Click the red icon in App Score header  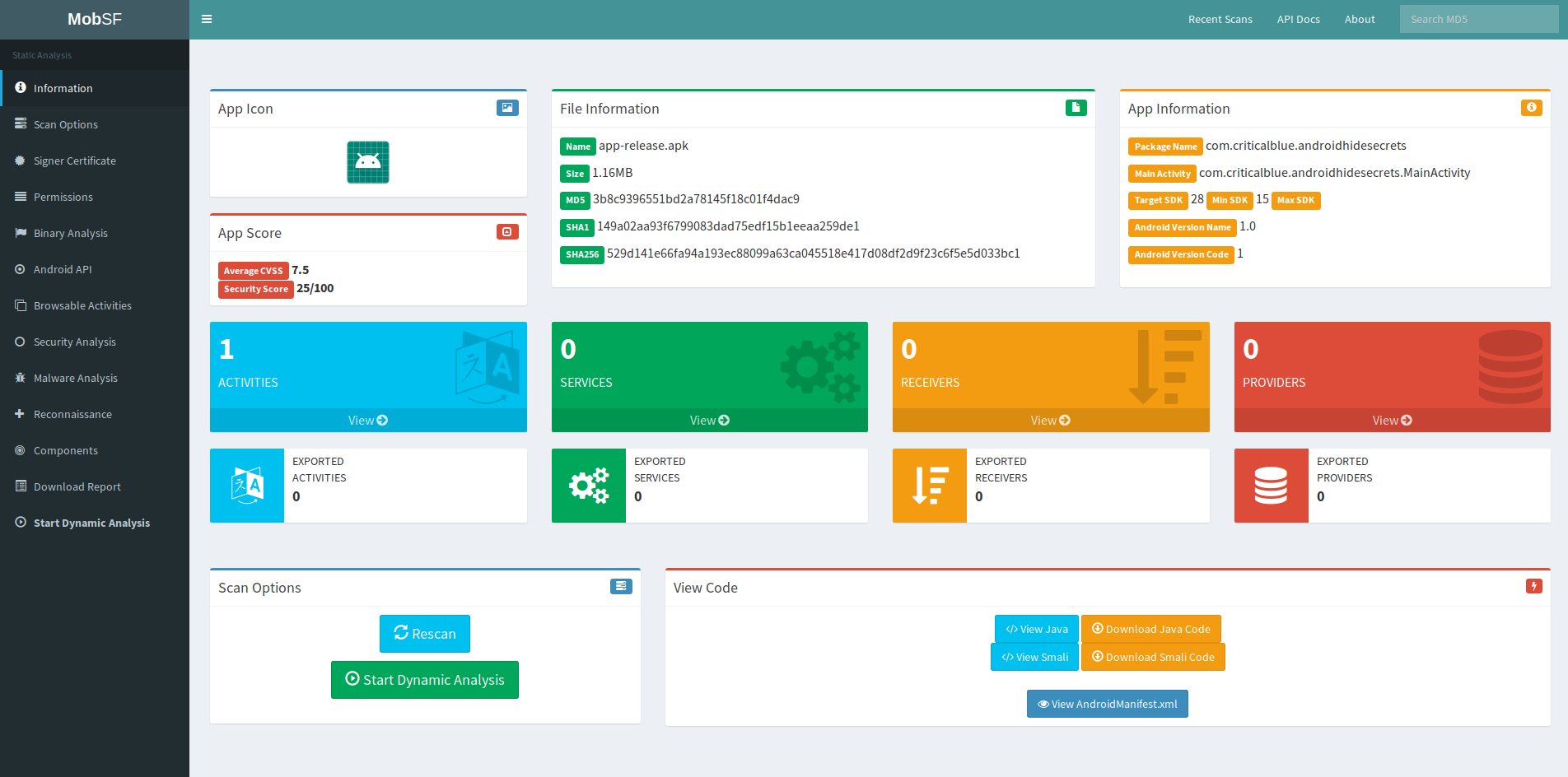(507, 232)
